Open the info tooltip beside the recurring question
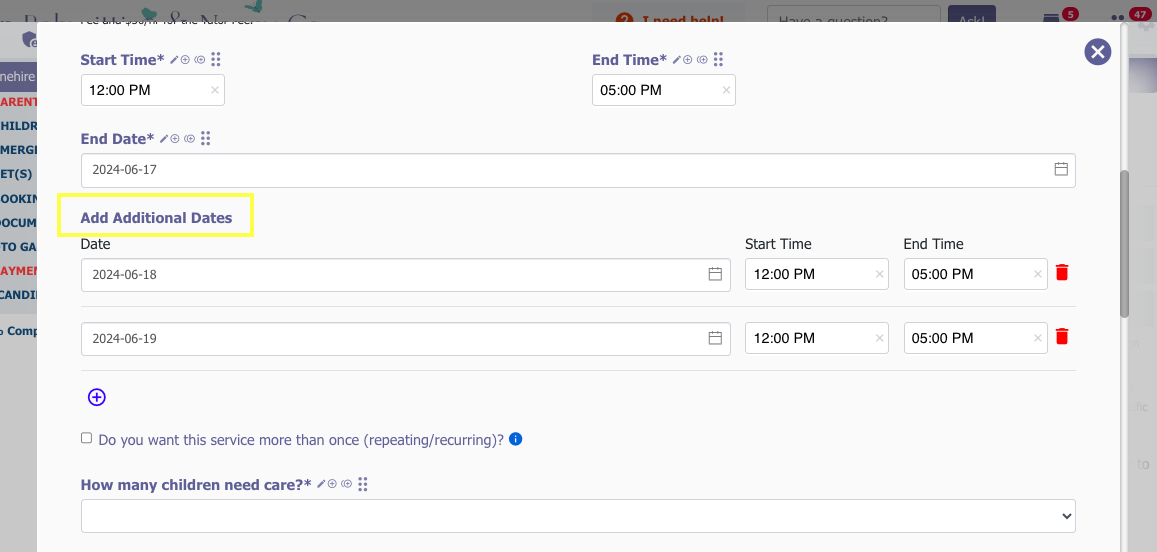Viewport: 1157px width, 552px height. click(515, 439)
